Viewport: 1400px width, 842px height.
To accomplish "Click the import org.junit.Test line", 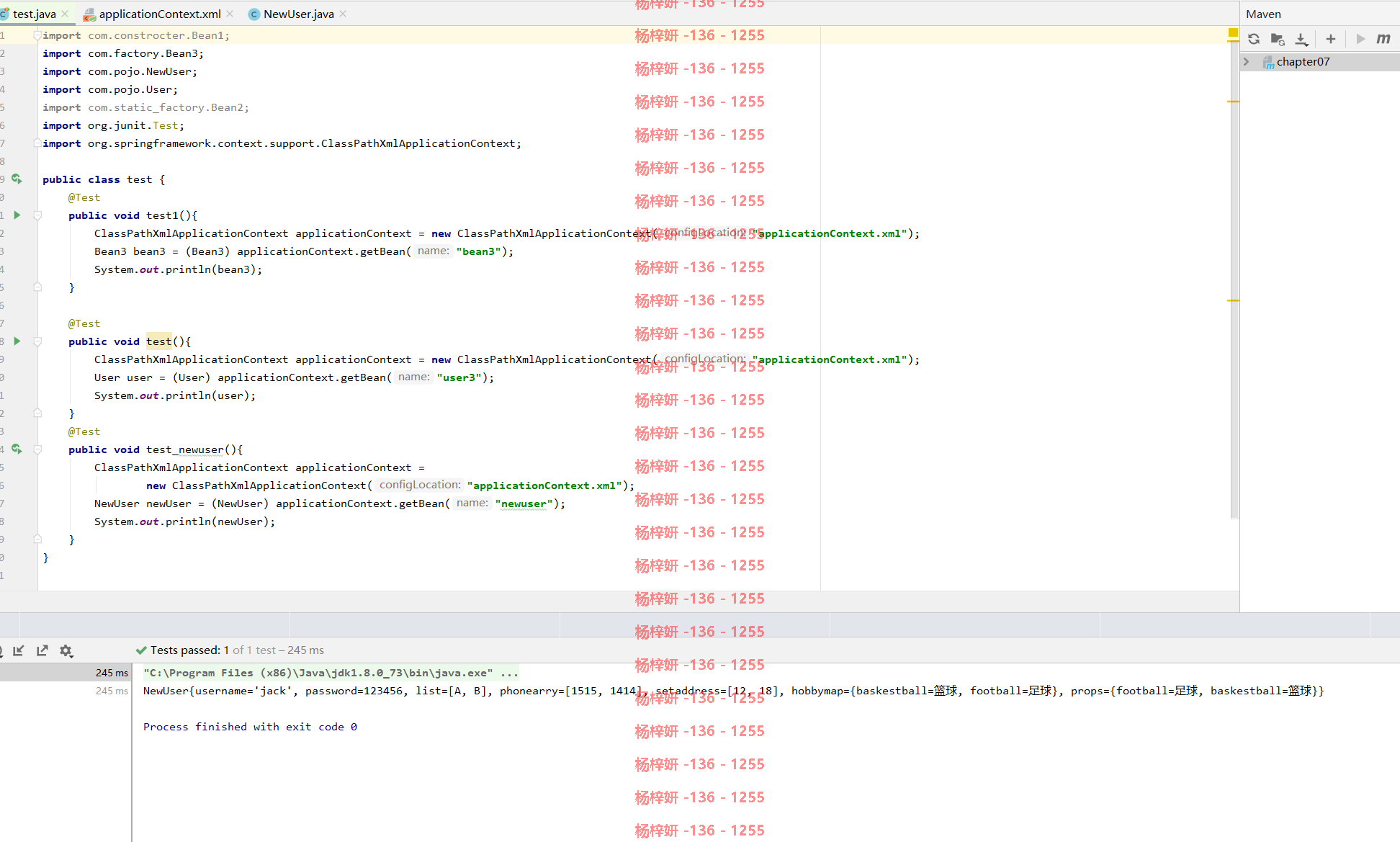I will (x=113, y=125).
